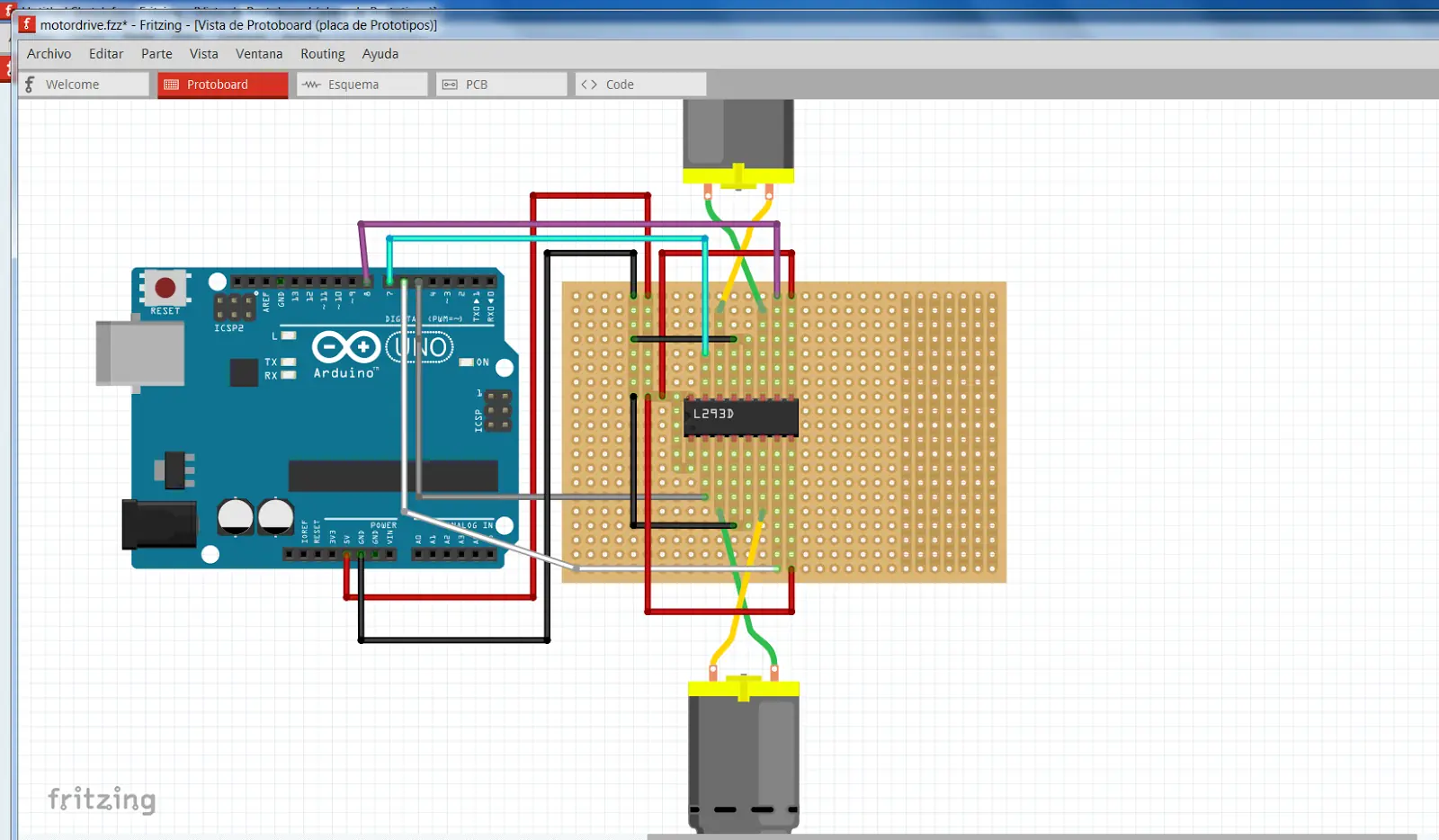Open the Ayuda menu
Screen dimensions: 1439x840
tap(380, 54)
